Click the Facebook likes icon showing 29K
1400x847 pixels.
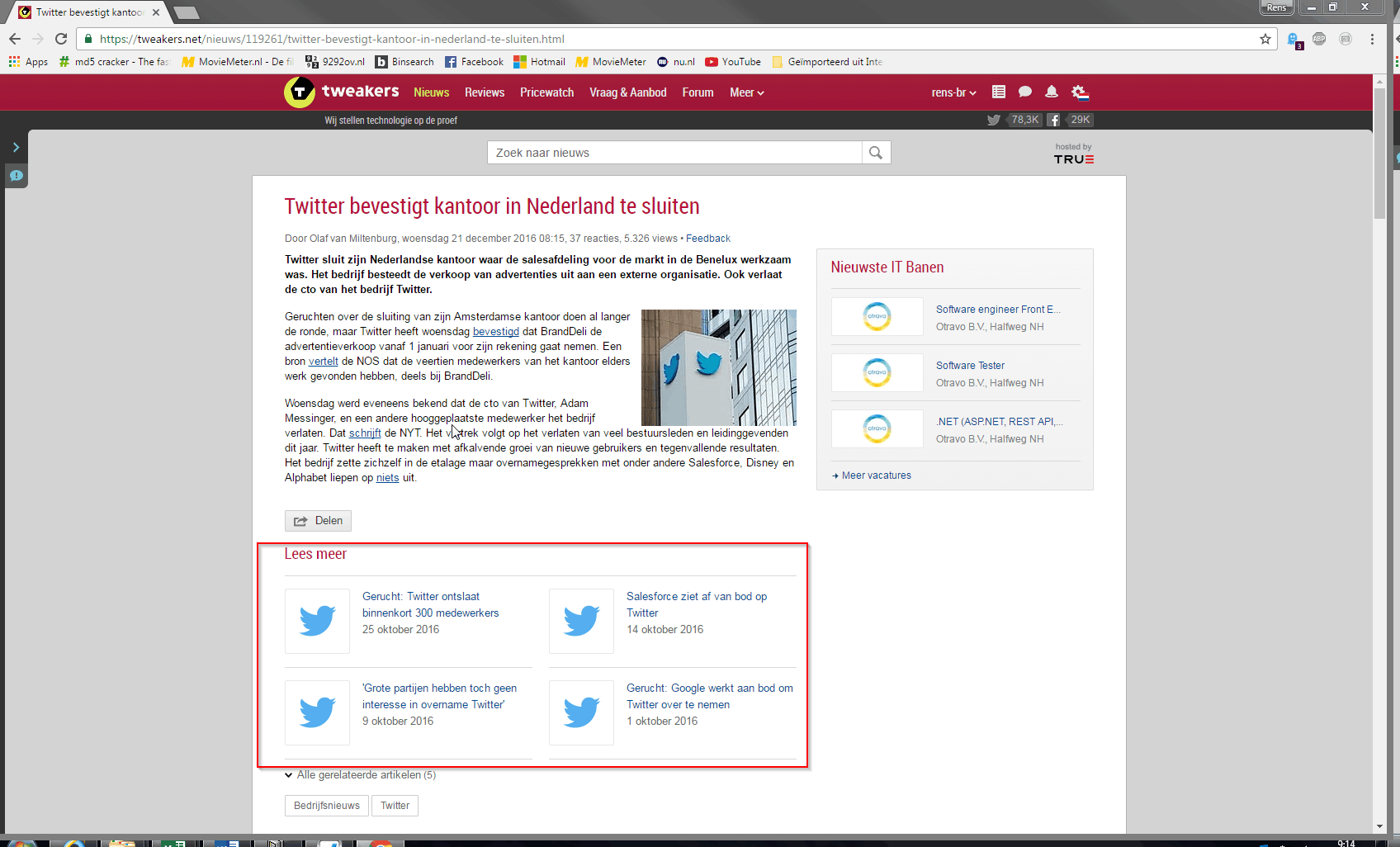(1071, 120)
